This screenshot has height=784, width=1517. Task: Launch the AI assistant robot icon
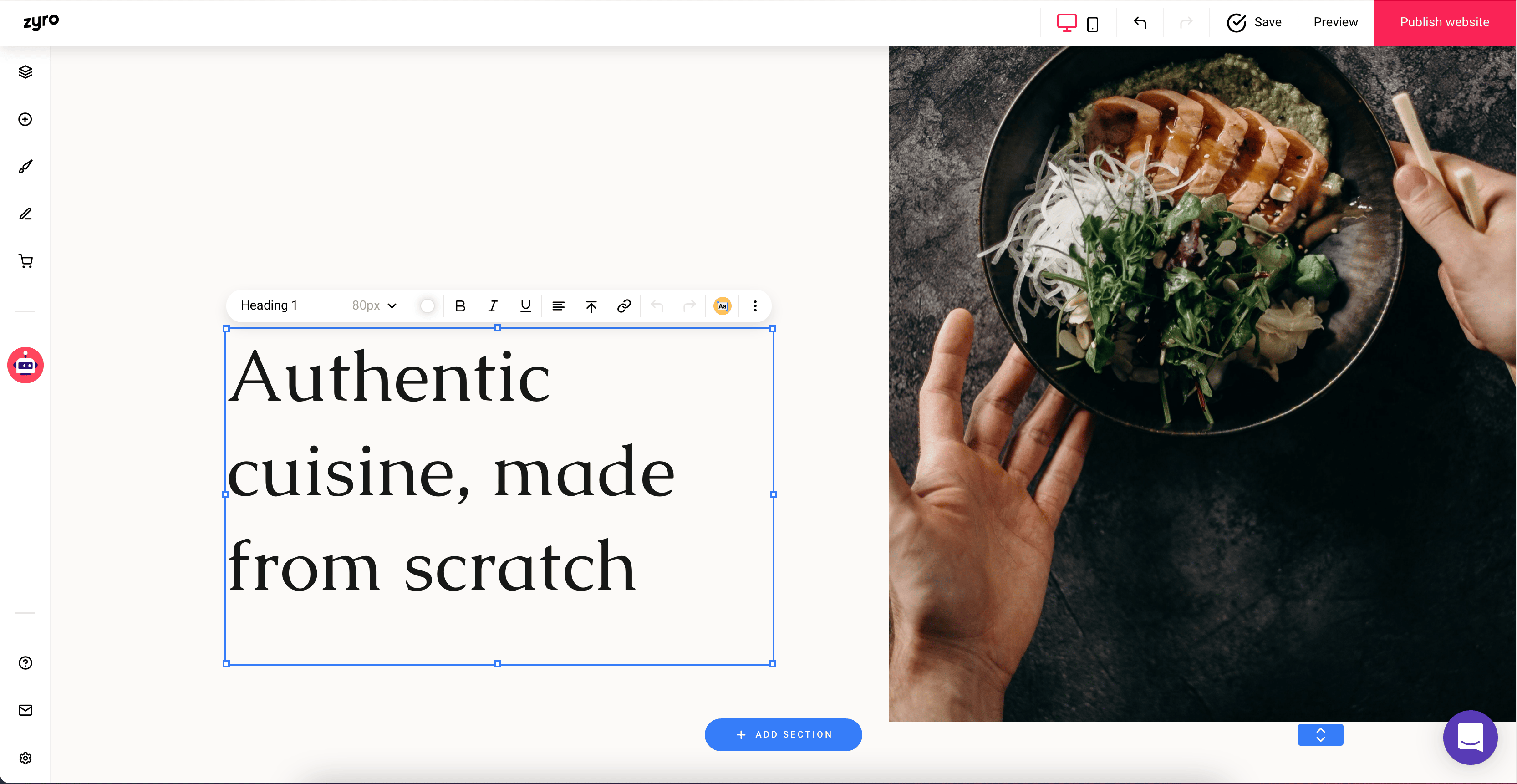click(25, 365)
